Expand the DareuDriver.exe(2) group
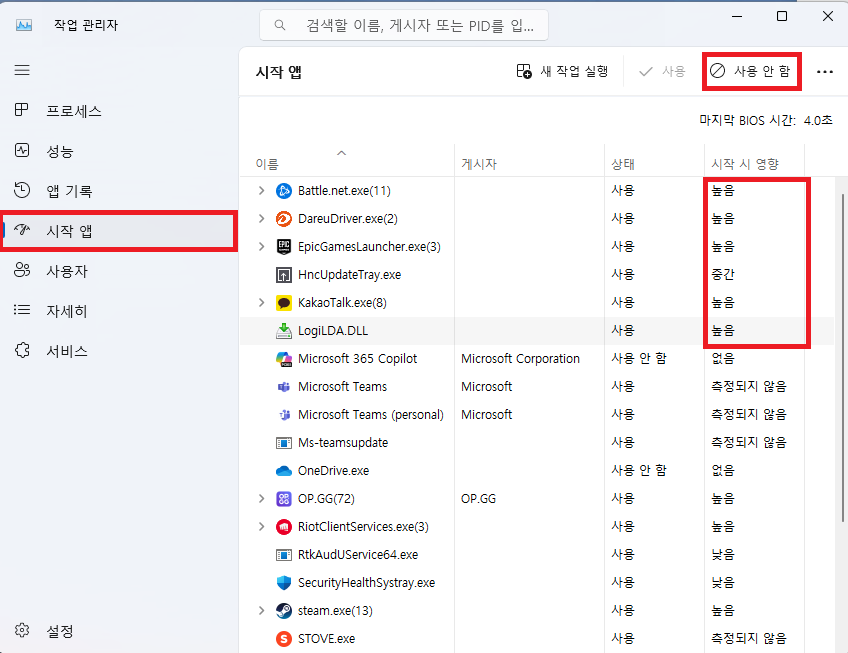 262,219
